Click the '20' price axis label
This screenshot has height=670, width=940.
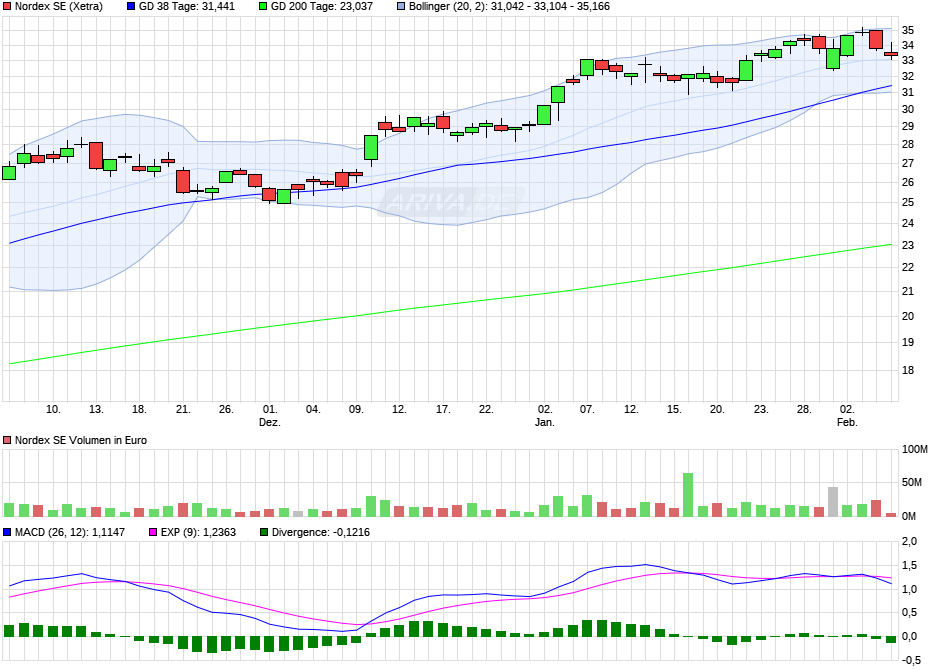pos(908,316)
